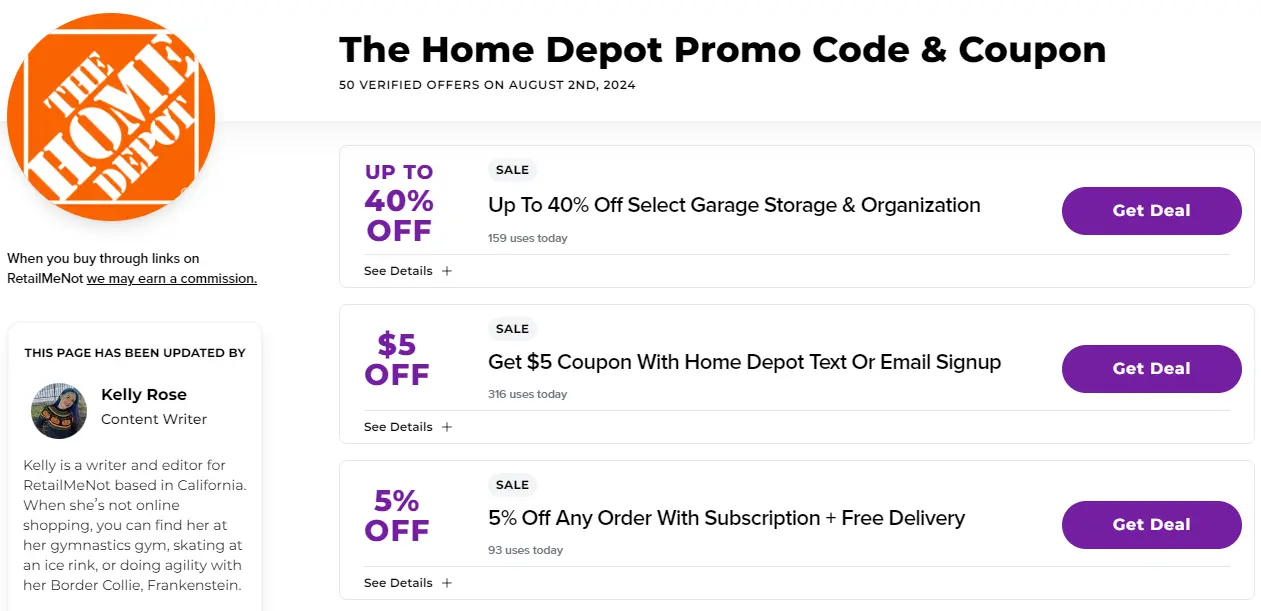Click the purple $5 OFF label
Image resolution: width=1261 pixels, height=611 pixels.
click(397, 360)
